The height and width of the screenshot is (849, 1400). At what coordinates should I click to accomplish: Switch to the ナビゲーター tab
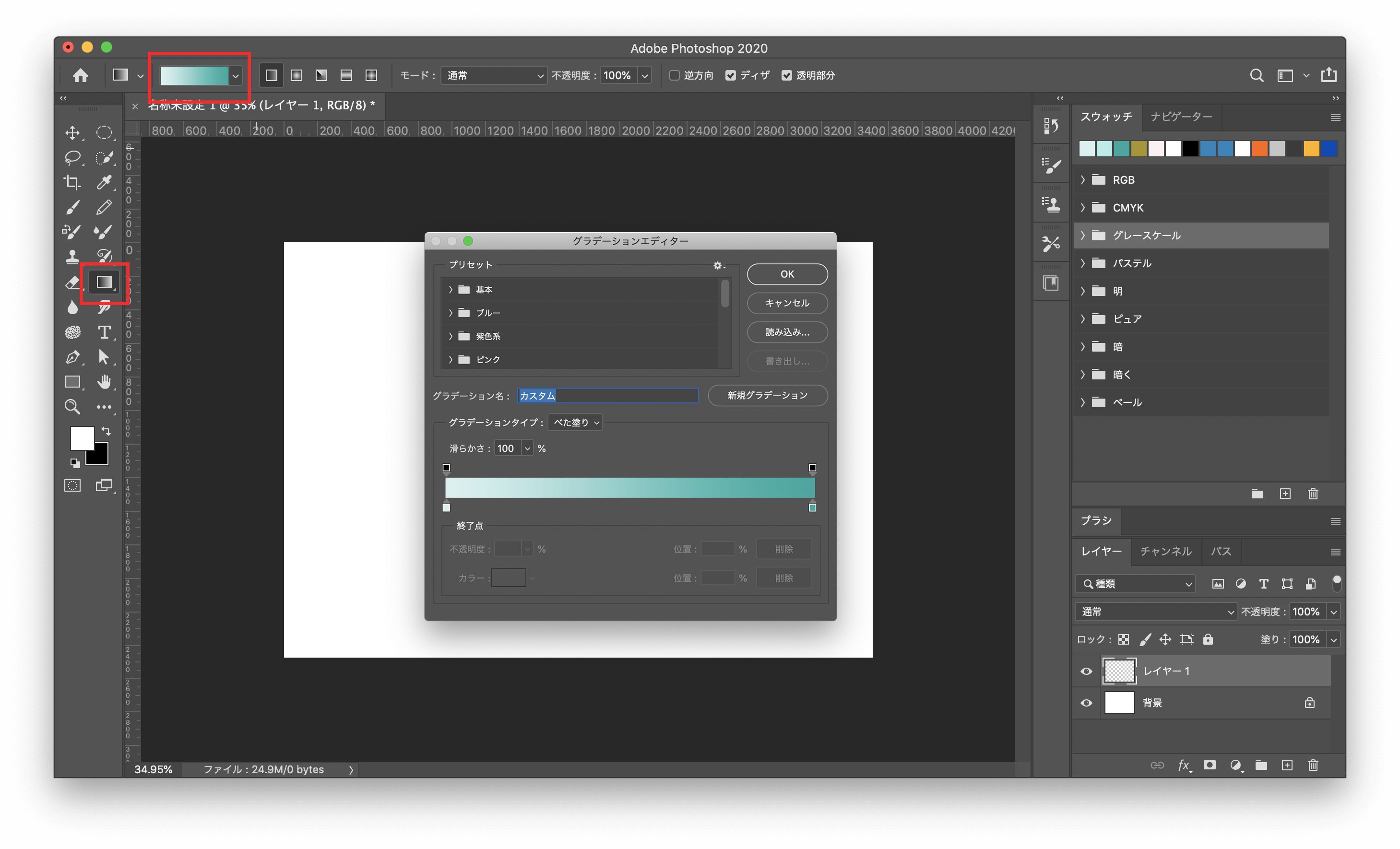click(x=1181, y=117)
